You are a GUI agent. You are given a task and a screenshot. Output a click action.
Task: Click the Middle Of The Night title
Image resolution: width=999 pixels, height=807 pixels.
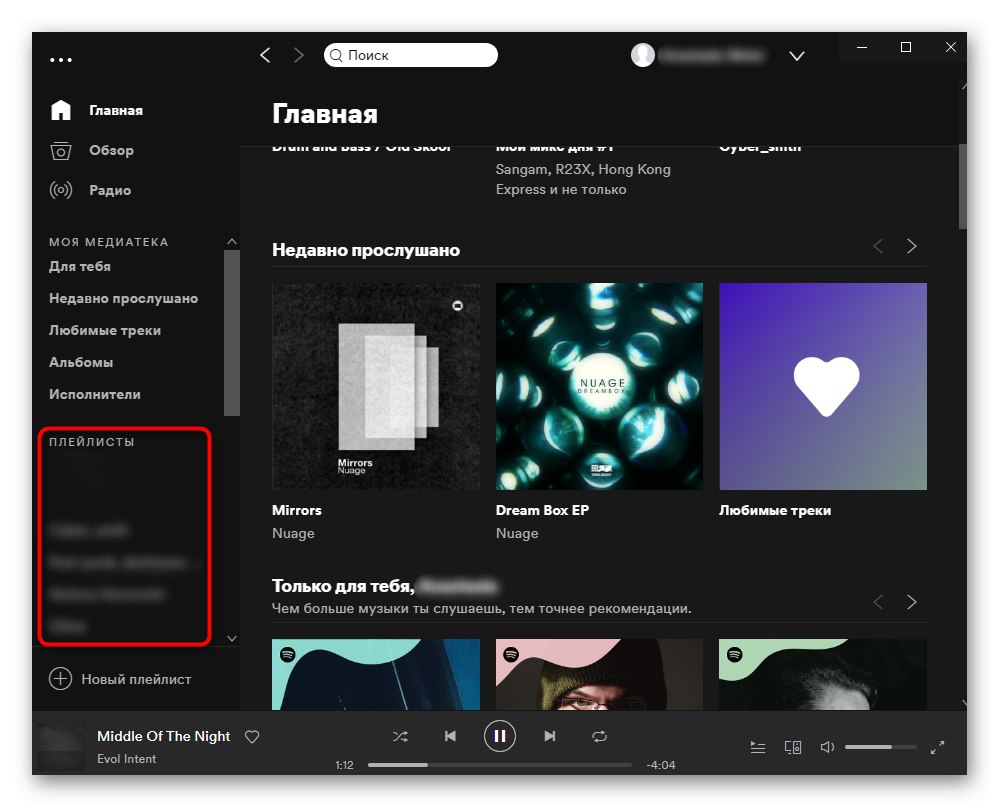point(164,736)
